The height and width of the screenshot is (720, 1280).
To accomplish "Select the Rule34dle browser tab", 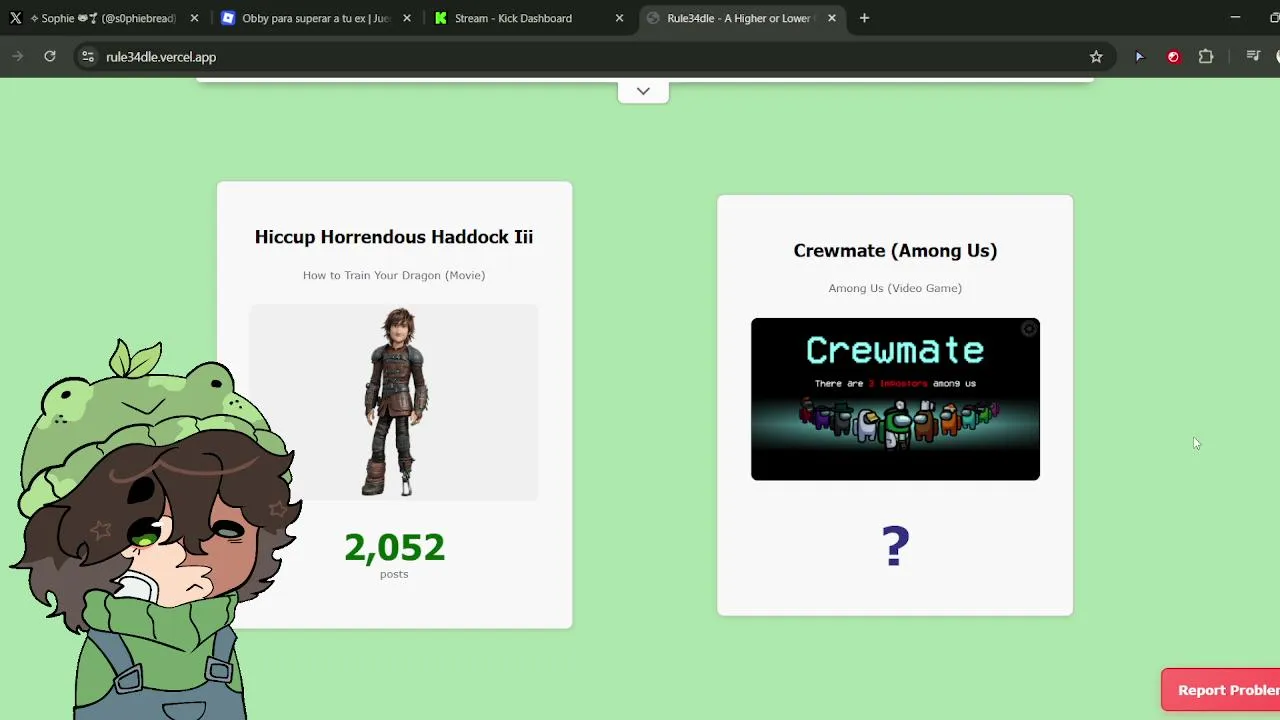I will pos(740,18).
